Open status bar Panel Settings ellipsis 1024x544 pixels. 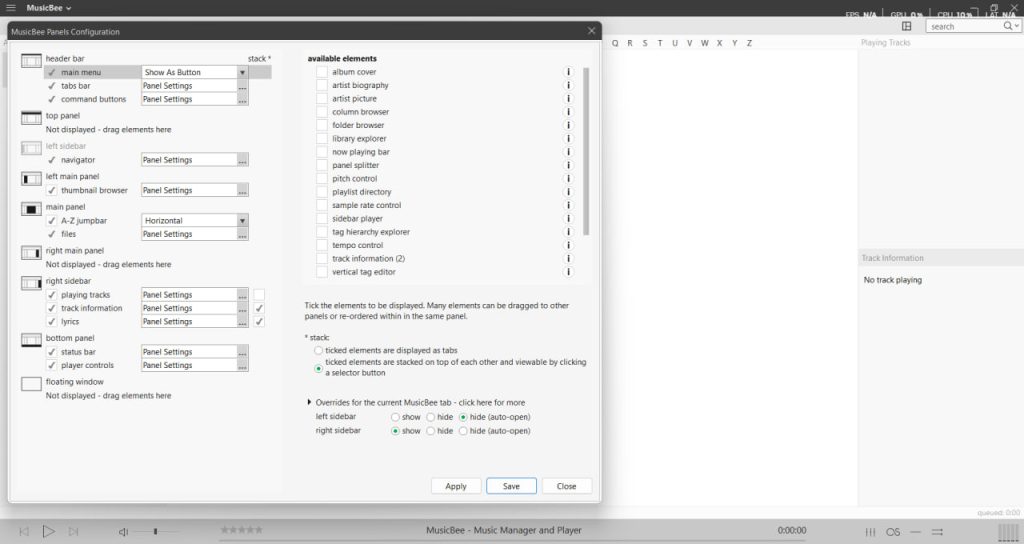point(242,352)
